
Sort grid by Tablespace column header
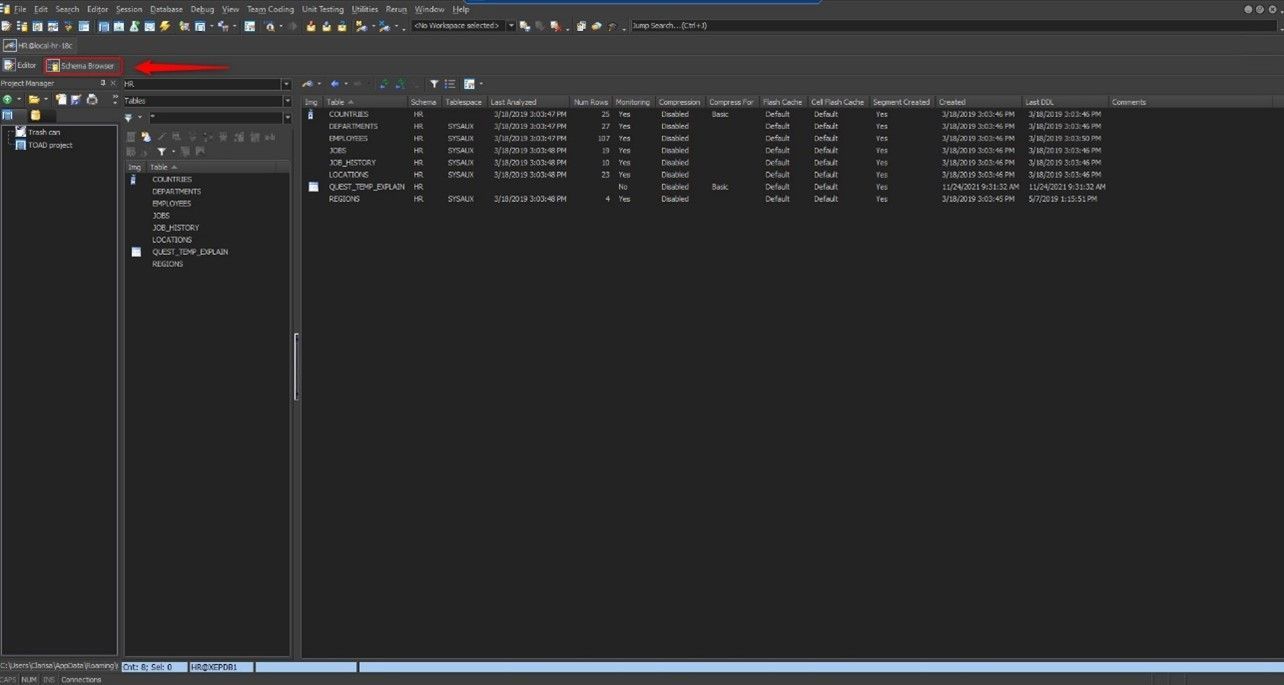pyautogui.click(x=465, y=102)
